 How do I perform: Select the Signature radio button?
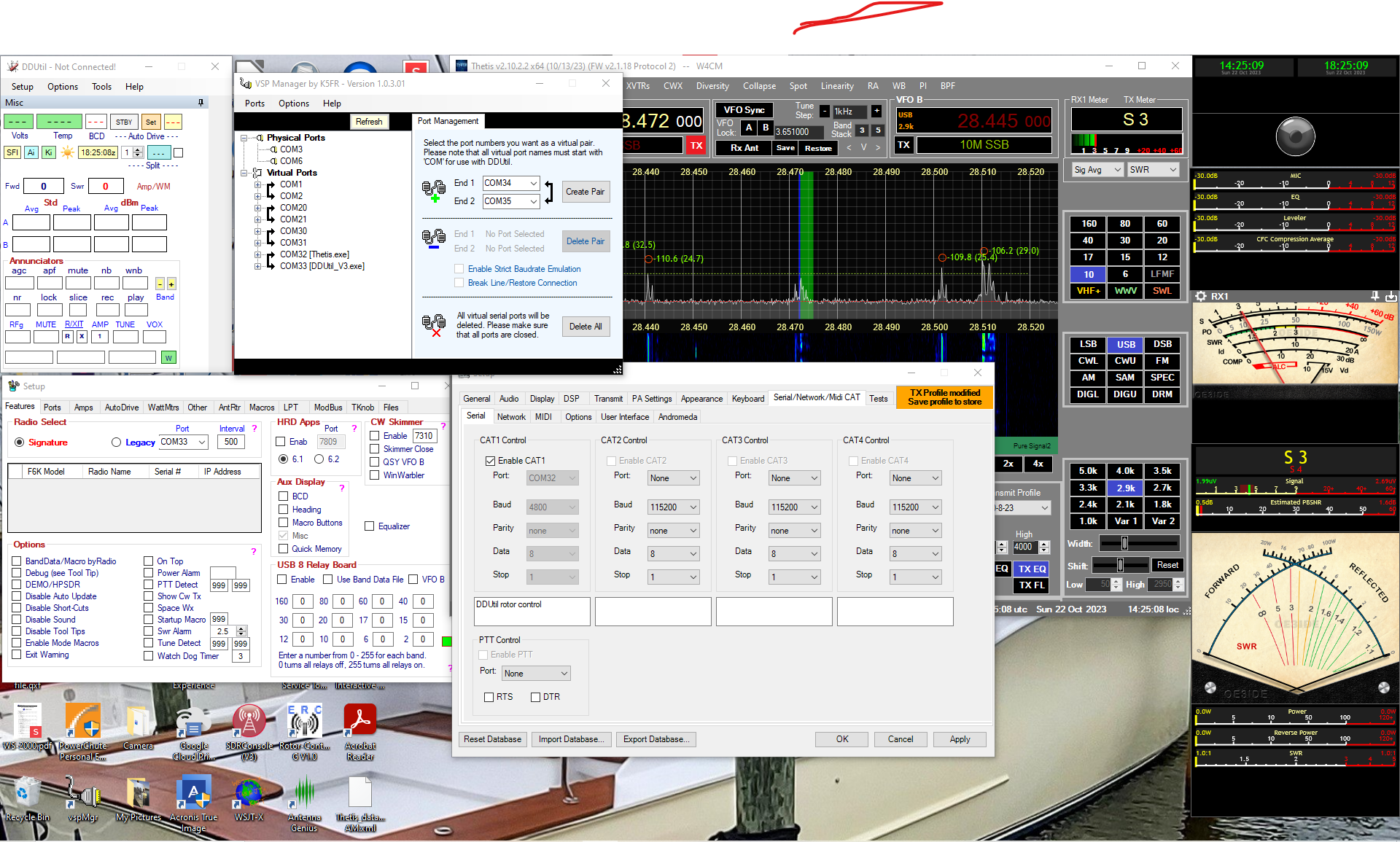tap(20, 443)
